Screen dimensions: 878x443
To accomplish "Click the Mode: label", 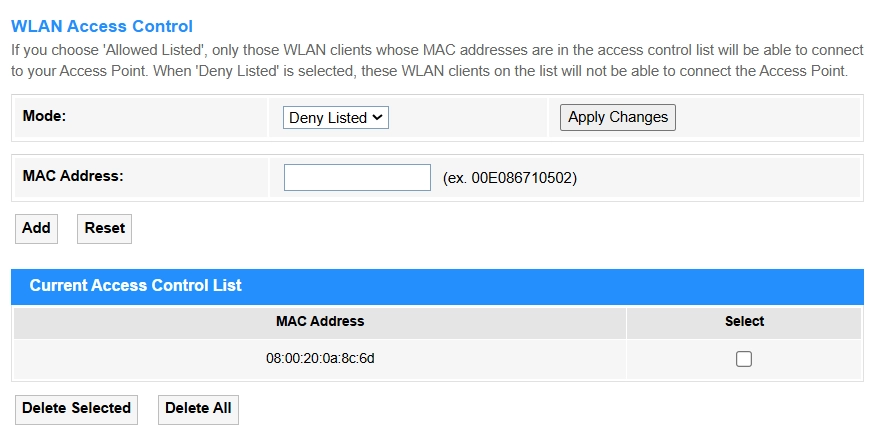I will click(44, 116).
